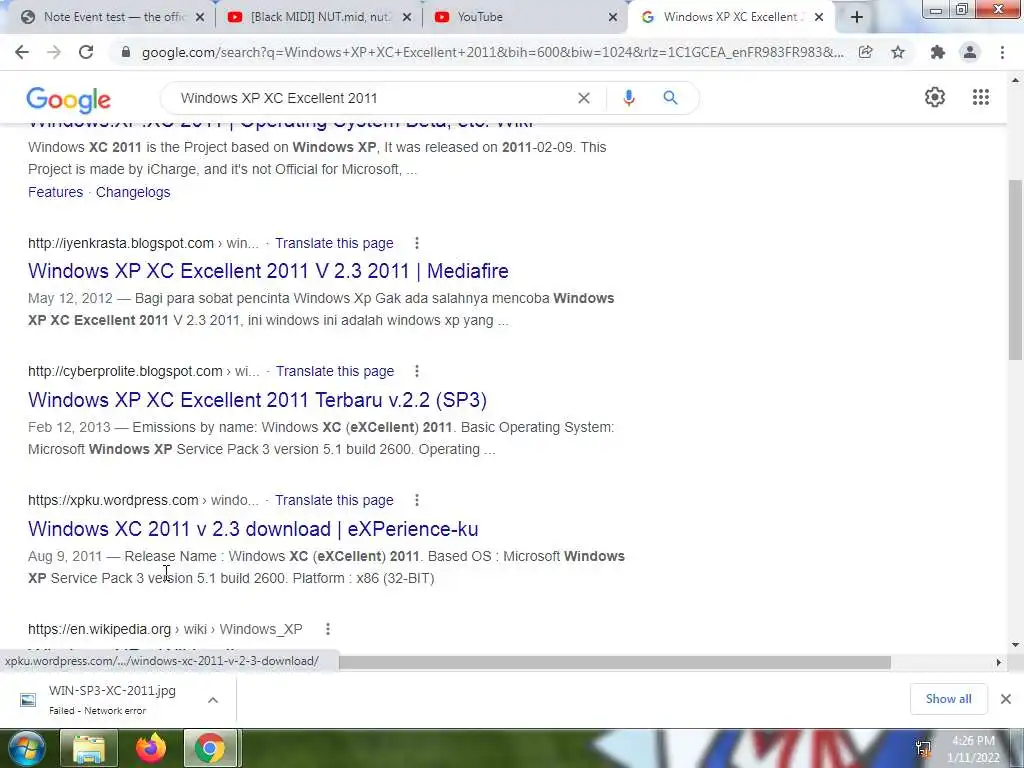
Task: Click the padlock site info icon
Action: click(x=126, y=52)
